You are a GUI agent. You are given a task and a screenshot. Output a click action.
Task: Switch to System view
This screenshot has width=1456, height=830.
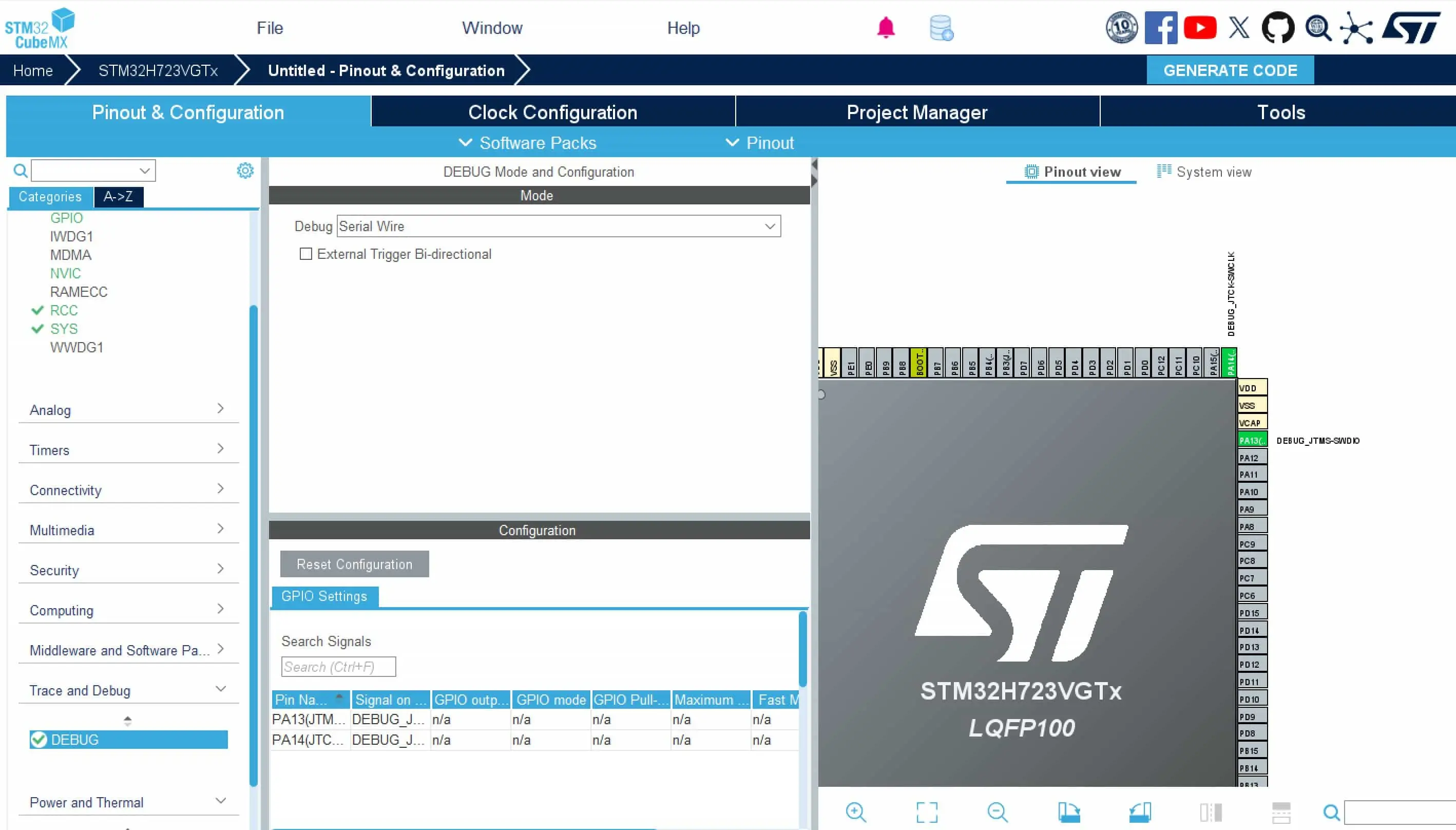point(1204,172)
